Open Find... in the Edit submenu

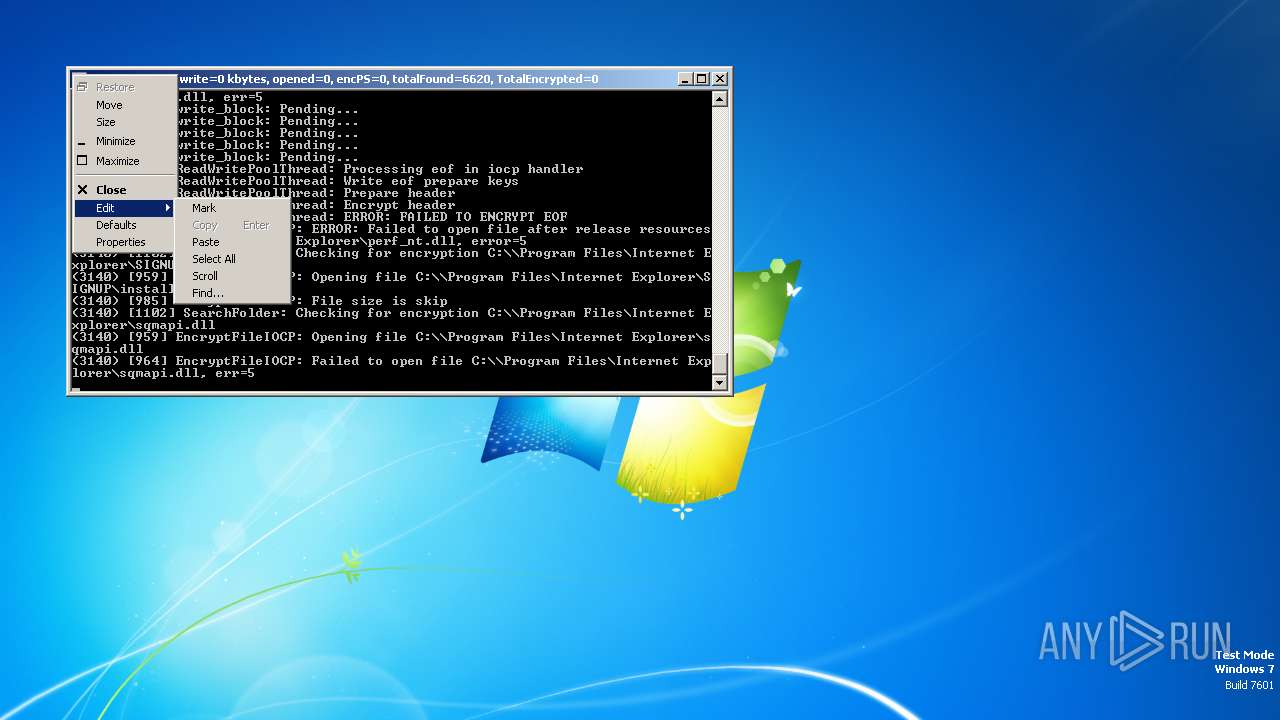pyautogui.click(x=232, y=293)
